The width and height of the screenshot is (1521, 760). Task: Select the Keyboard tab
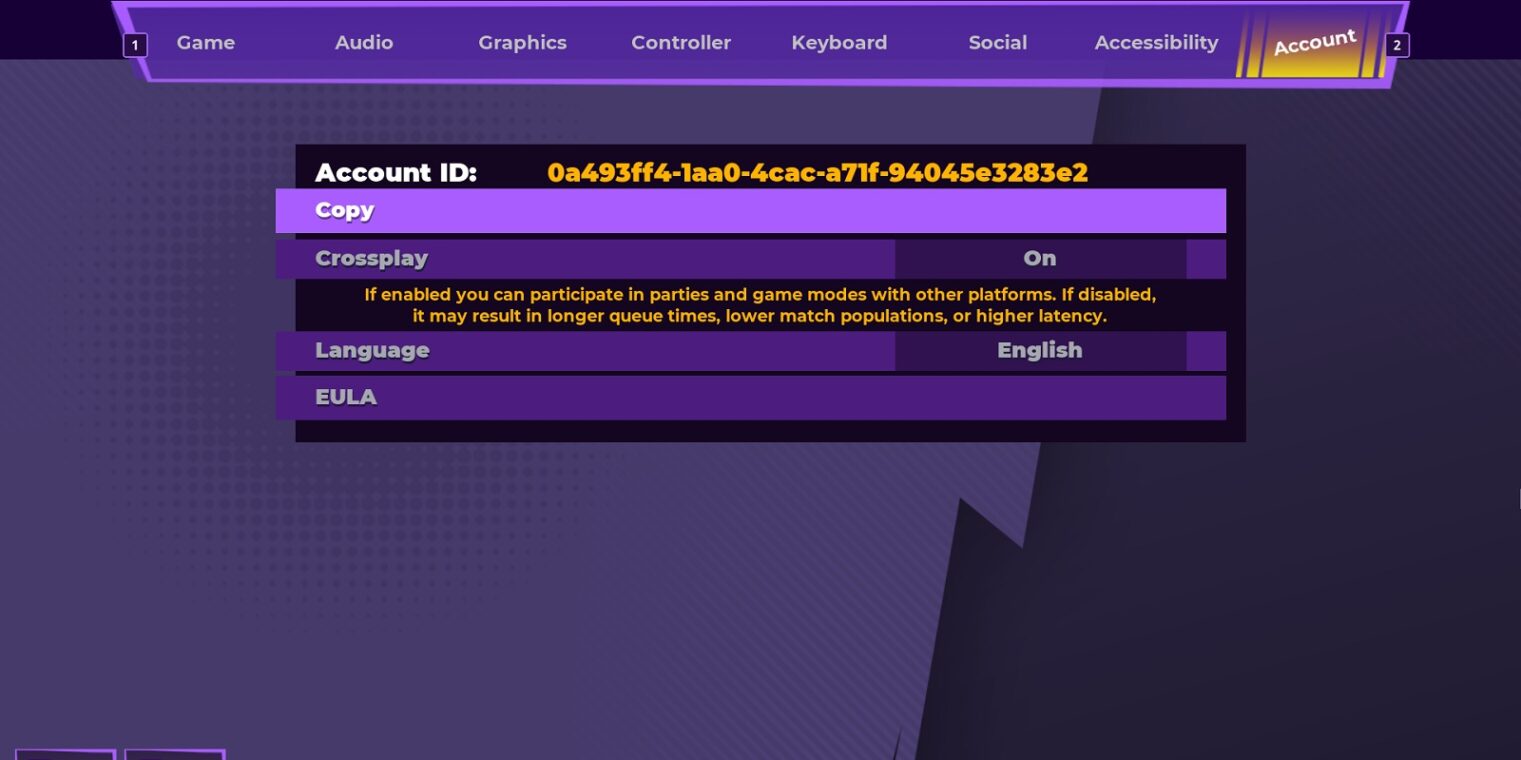coord(839,43)
